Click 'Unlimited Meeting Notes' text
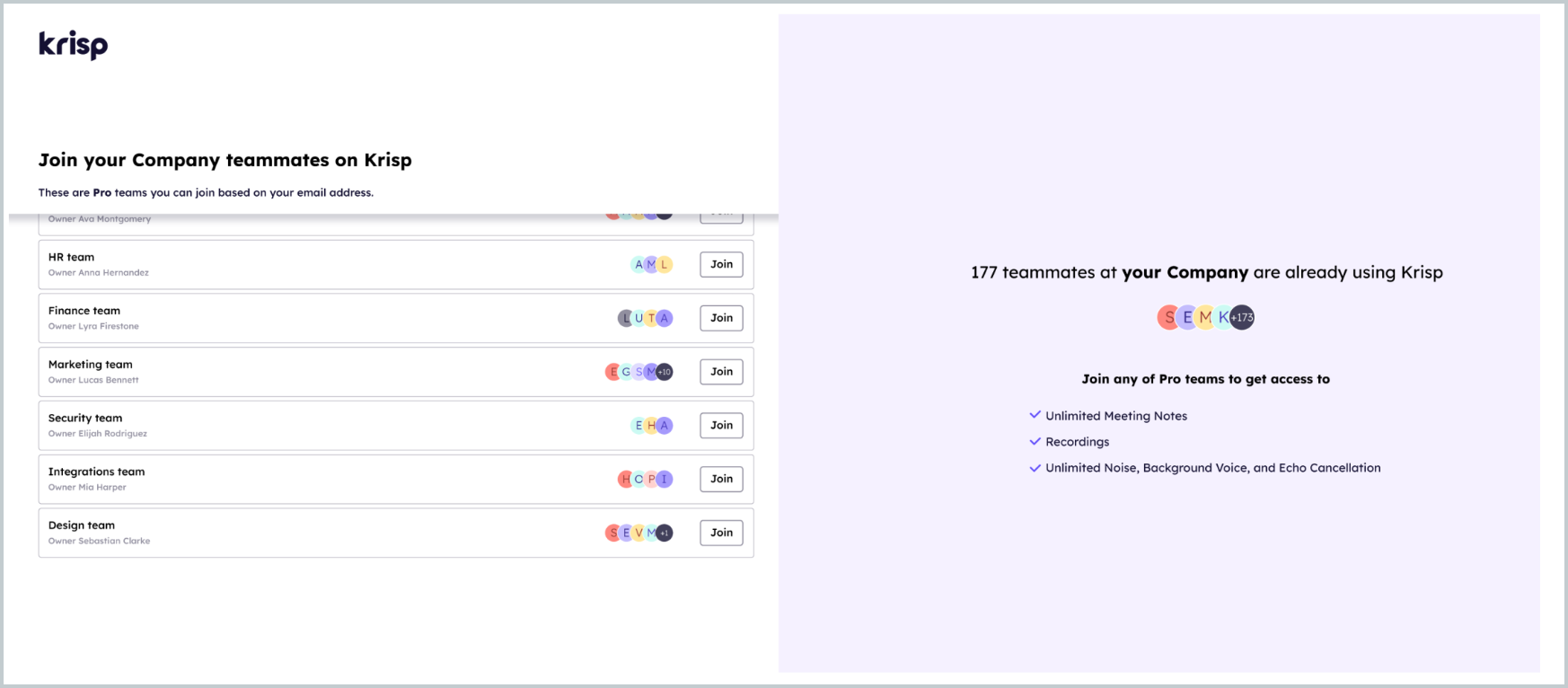This screenshot has height=688, width=1568. (x=1116, y=416)
